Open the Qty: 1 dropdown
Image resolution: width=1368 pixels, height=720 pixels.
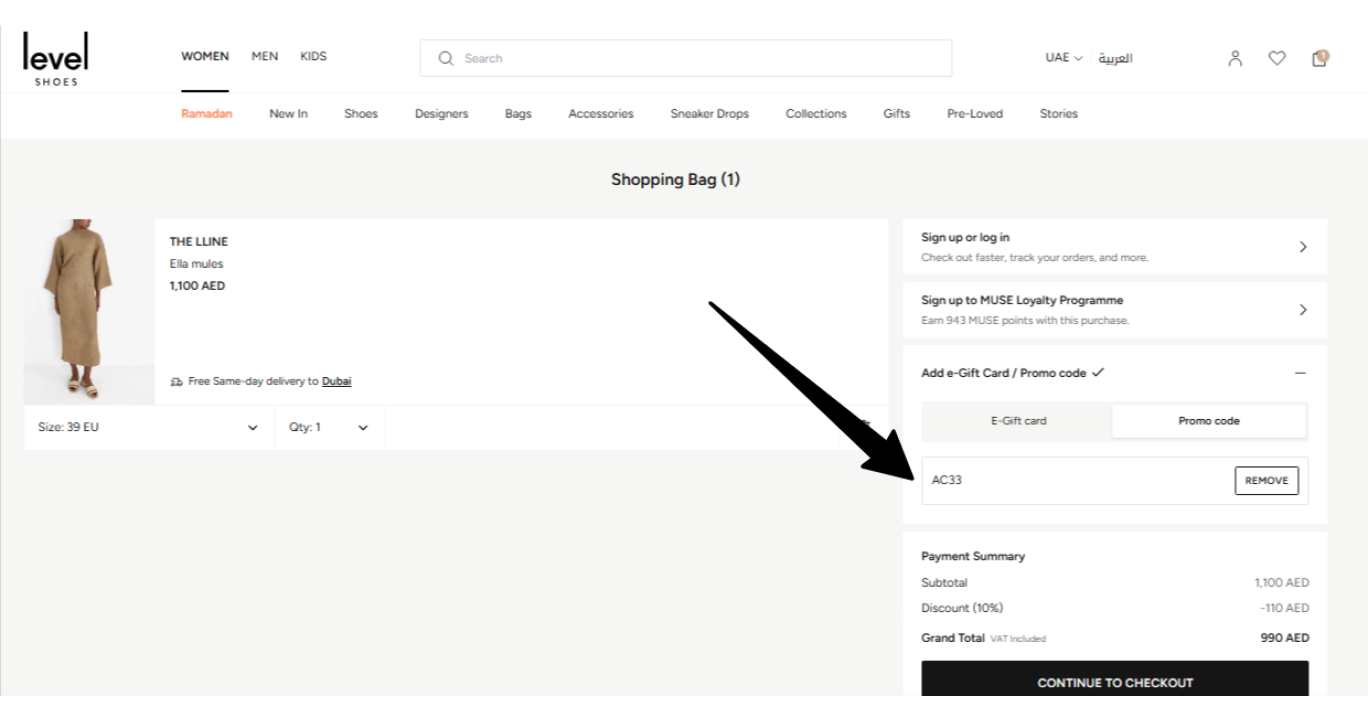pyautogui.click(x=329, y=428)
